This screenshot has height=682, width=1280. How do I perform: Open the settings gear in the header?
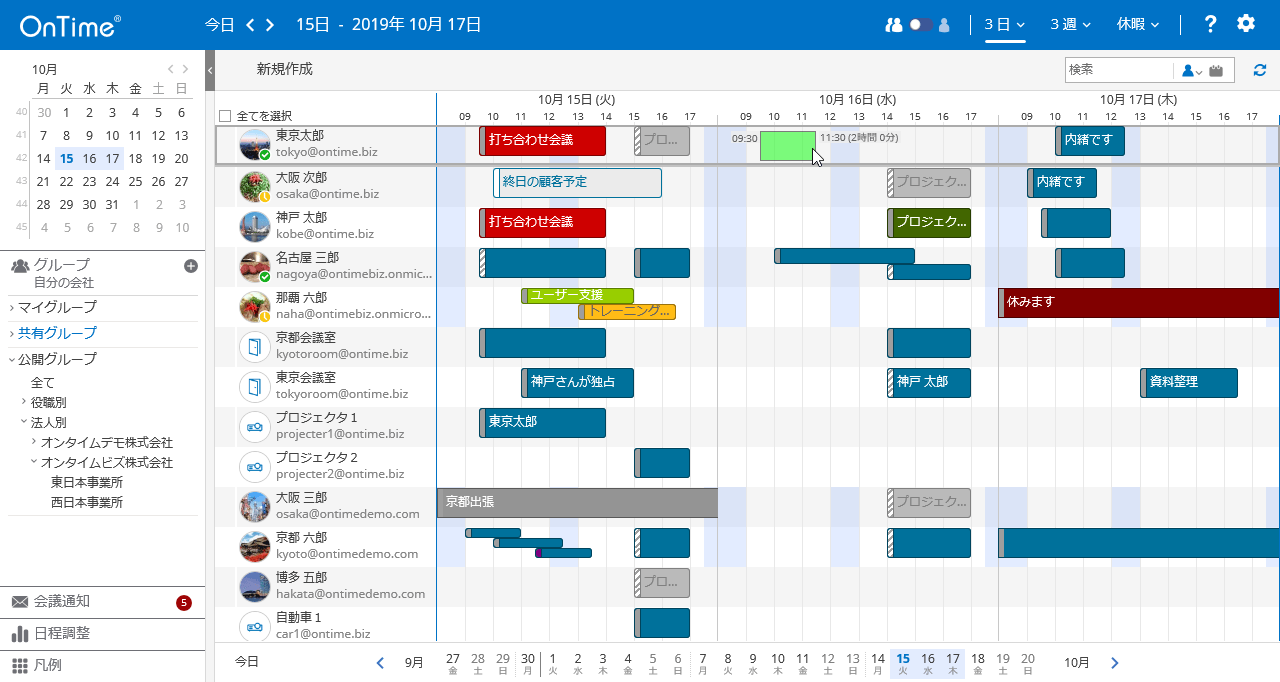pos(1245,24)
